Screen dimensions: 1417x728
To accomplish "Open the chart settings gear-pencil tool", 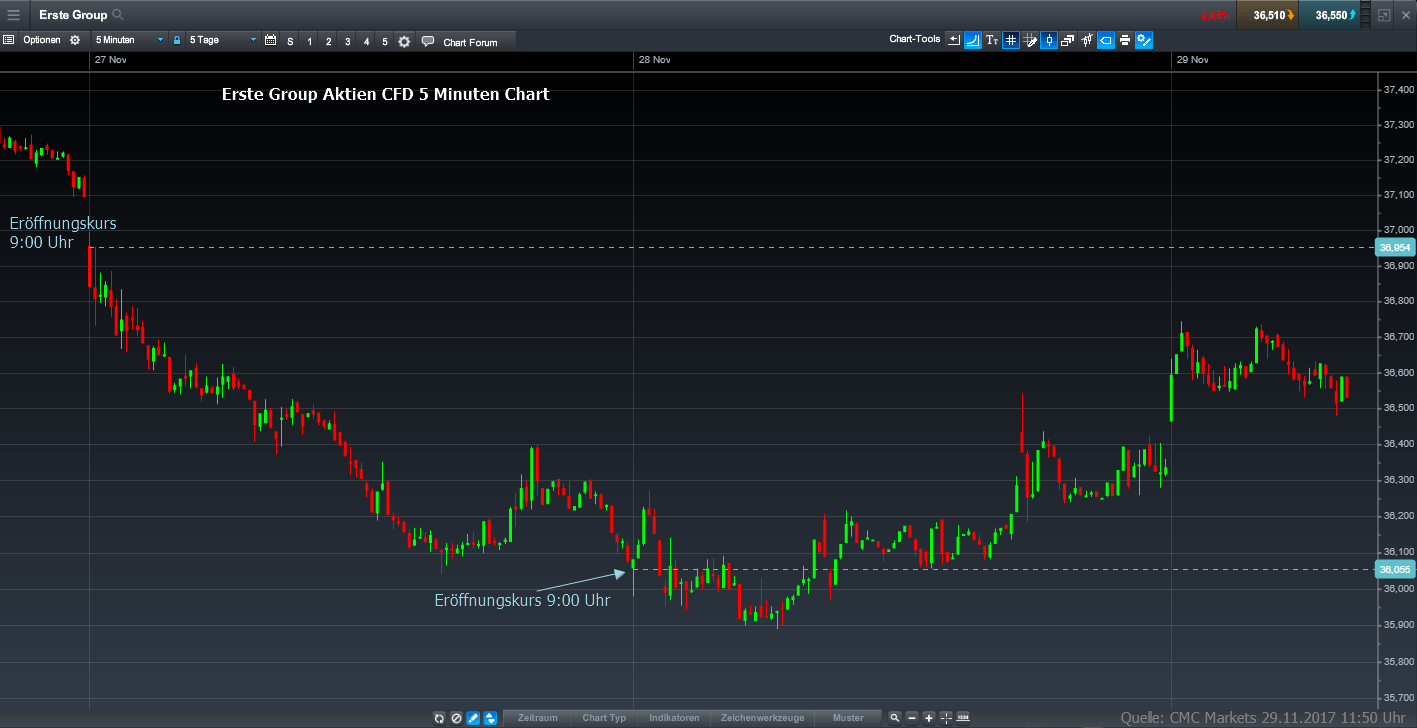I will click(x=1144, y=40).
